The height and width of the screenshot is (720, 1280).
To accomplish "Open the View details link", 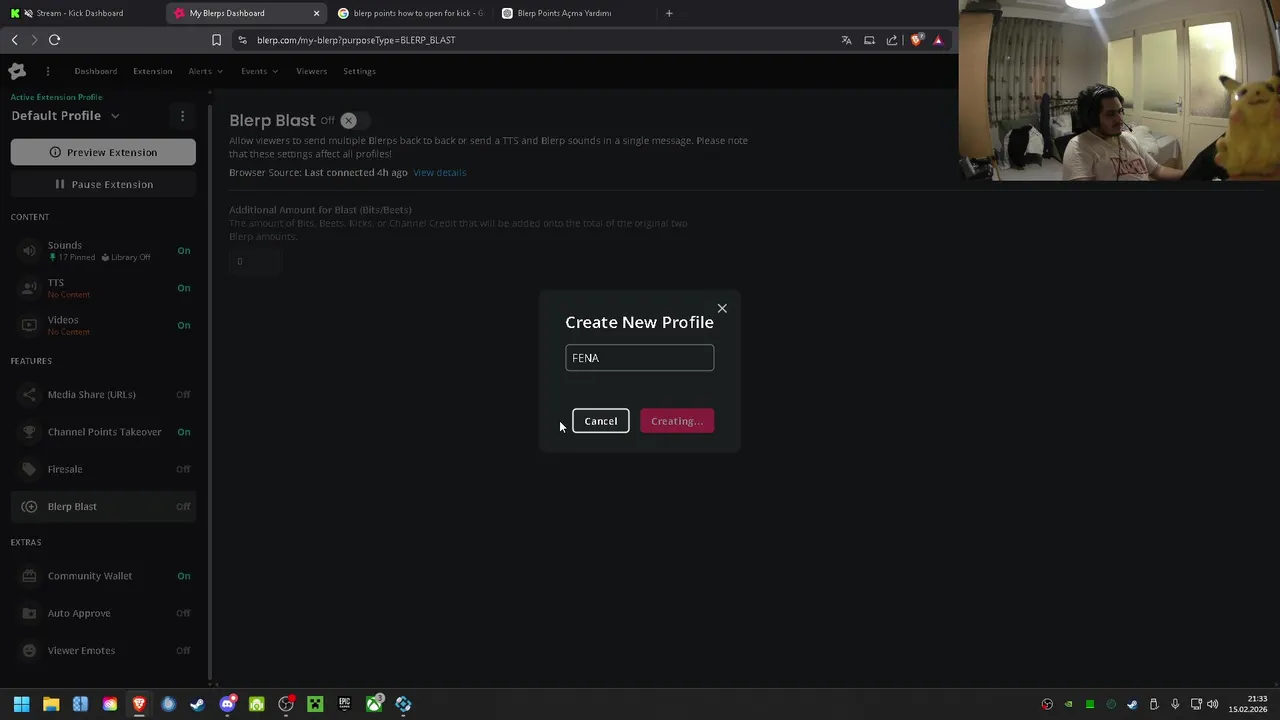I will click(x=439, y=173).
